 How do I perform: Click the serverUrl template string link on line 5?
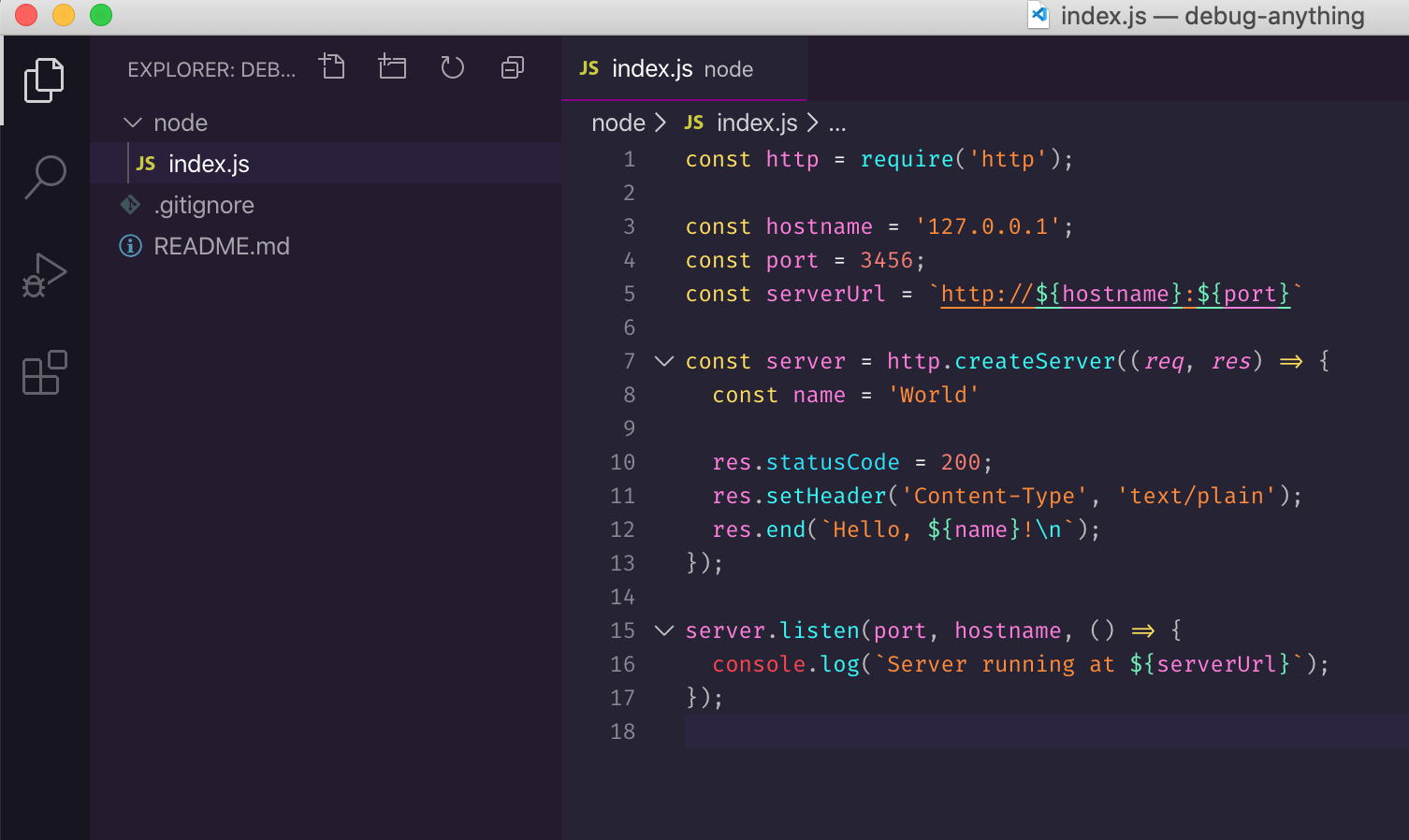1115,294
